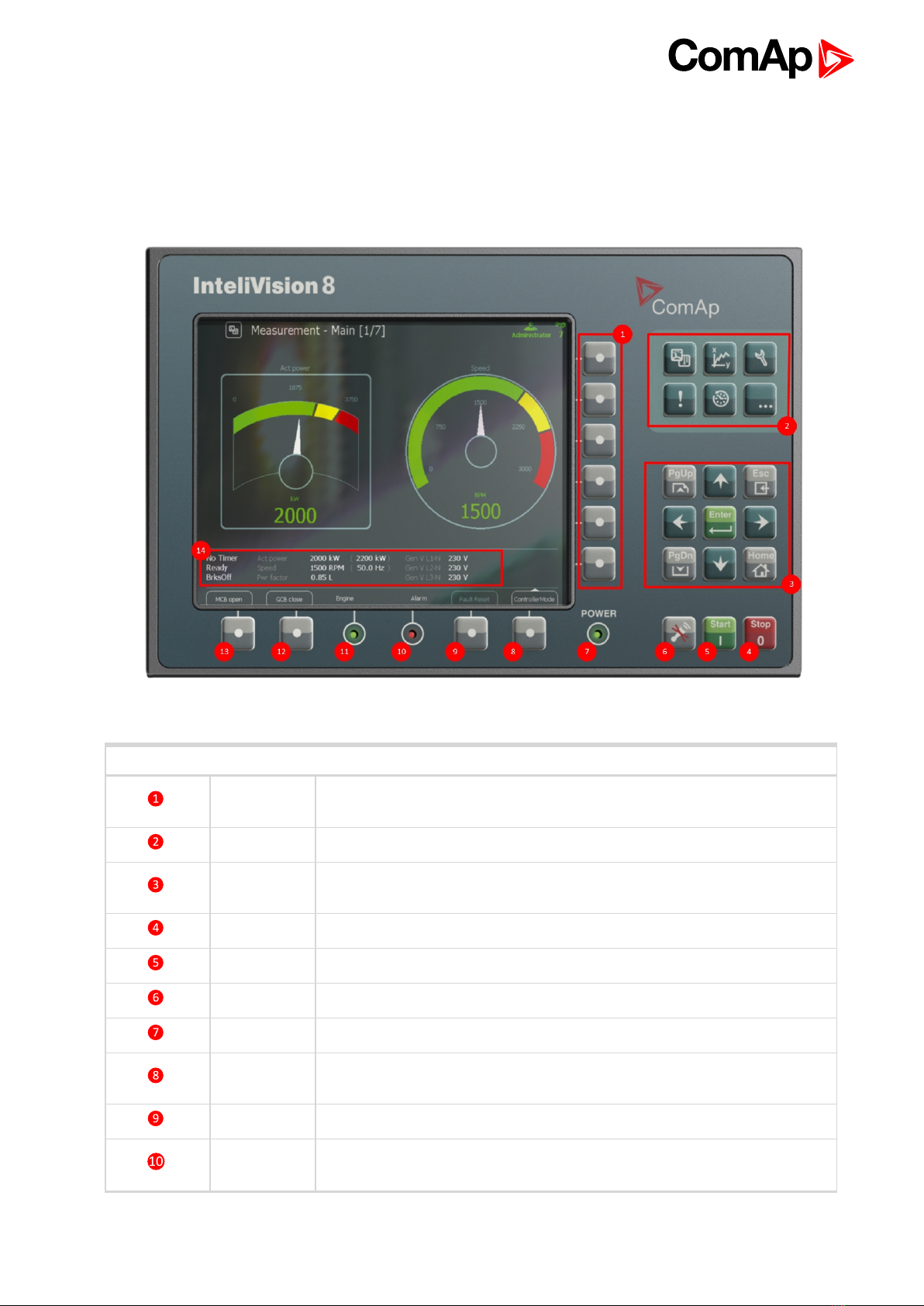Click the hardware button below MCB open
This screenshot has height=1306, width=924.
[238, 633]
